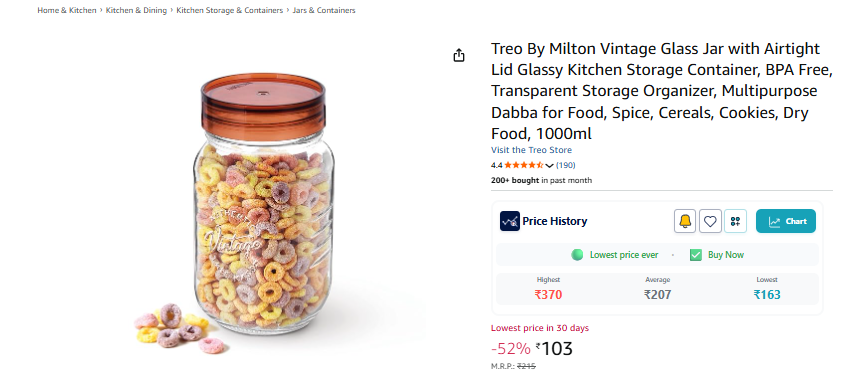Expand the rating breakdown chevron
Screen dimensions: 847x372
click(549, 165)
